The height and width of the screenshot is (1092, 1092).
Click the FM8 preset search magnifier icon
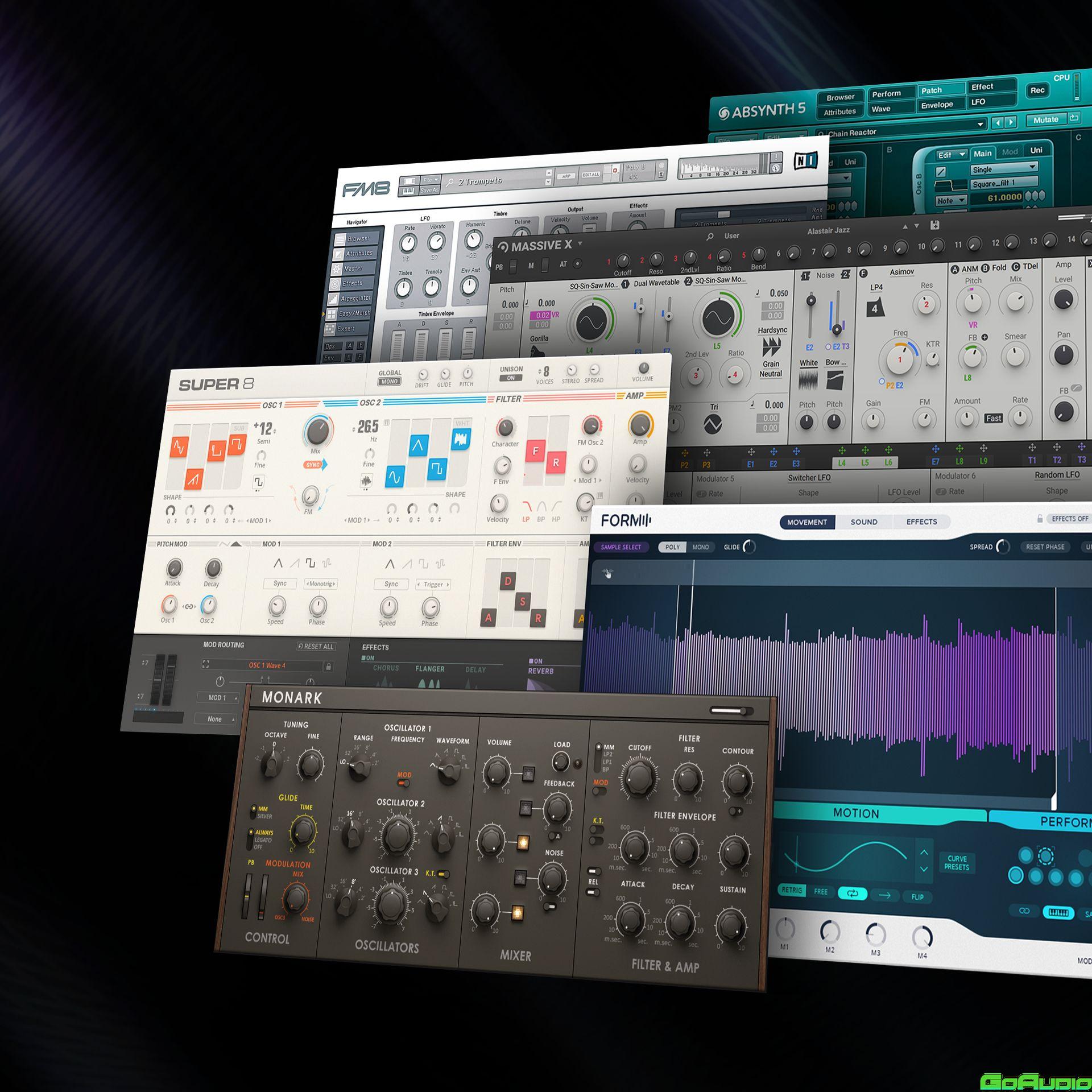(450, 183)
